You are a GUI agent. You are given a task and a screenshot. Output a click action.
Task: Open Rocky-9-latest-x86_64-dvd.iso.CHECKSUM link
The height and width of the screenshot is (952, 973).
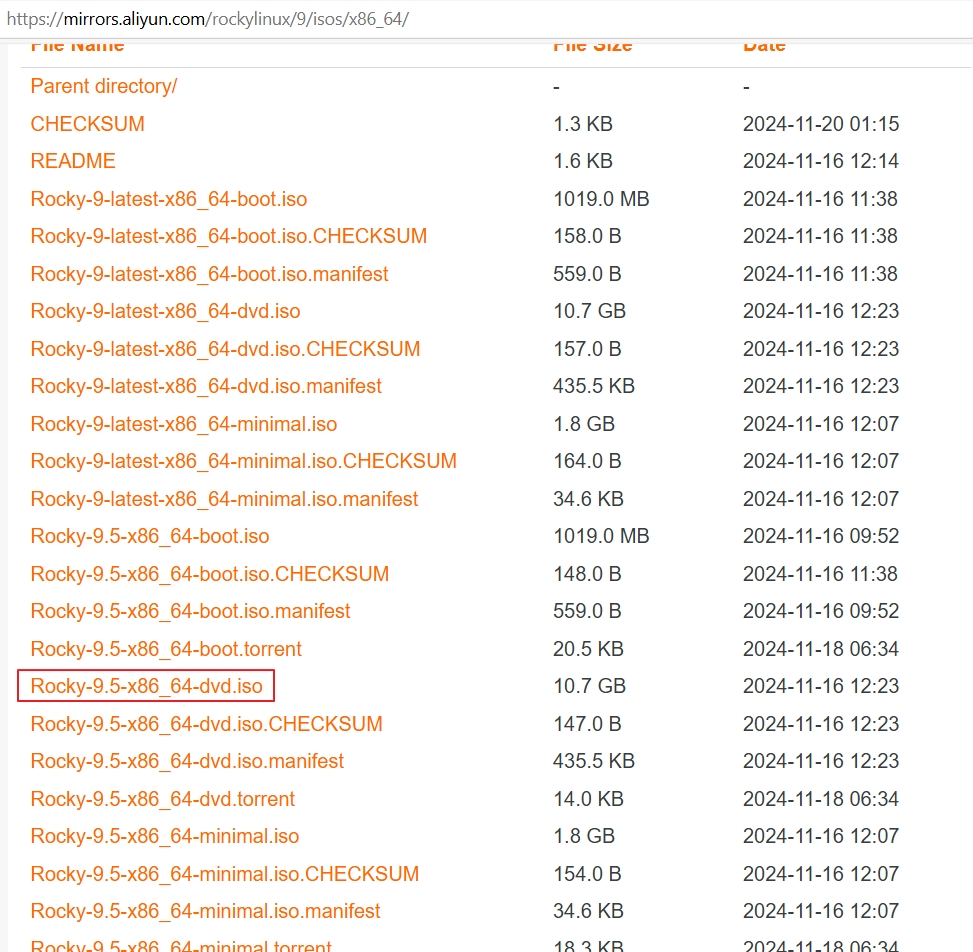pyautogui.click(x=225, y=349)
